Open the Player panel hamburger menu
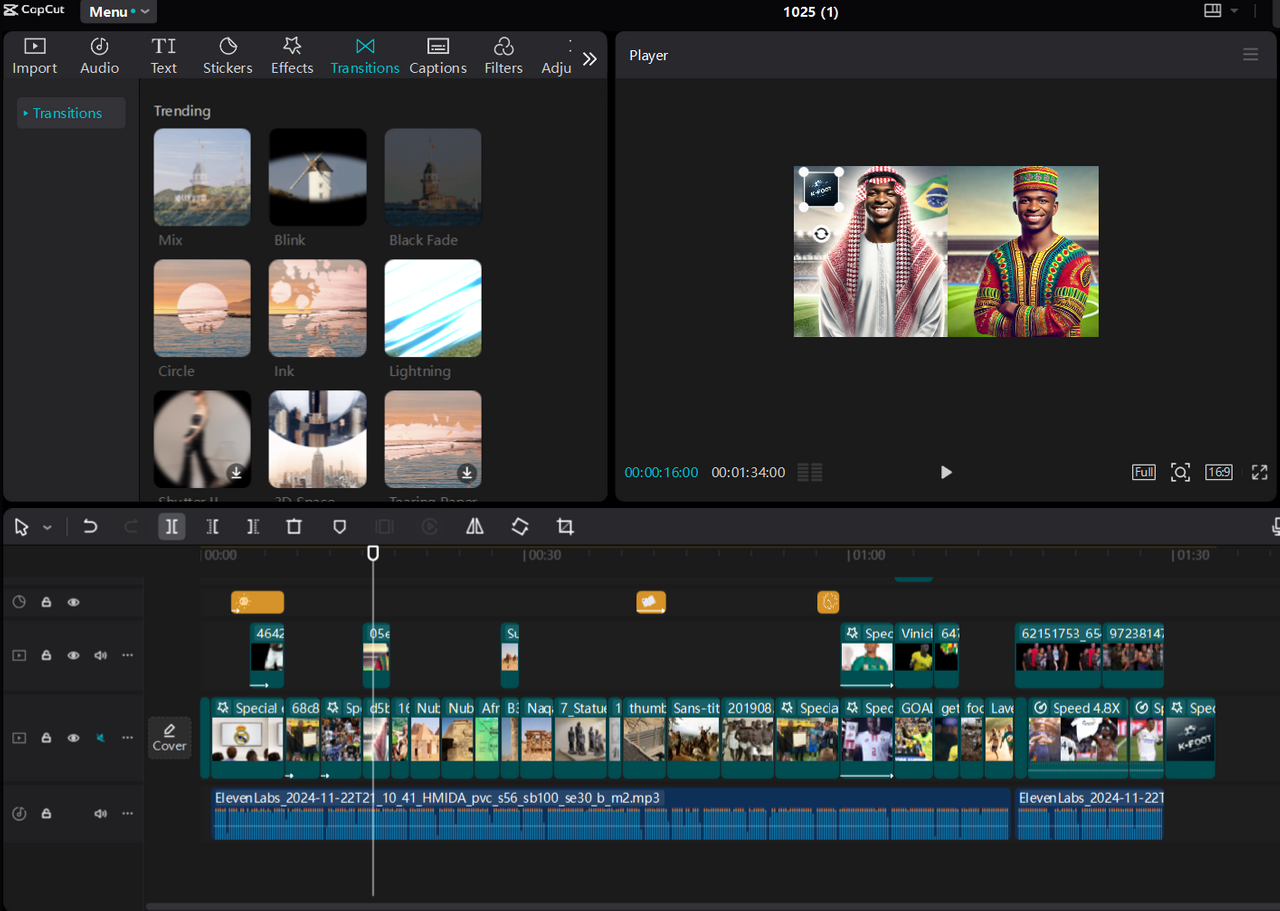This screenshot has width=1280, height=911. pos(1251,55)
